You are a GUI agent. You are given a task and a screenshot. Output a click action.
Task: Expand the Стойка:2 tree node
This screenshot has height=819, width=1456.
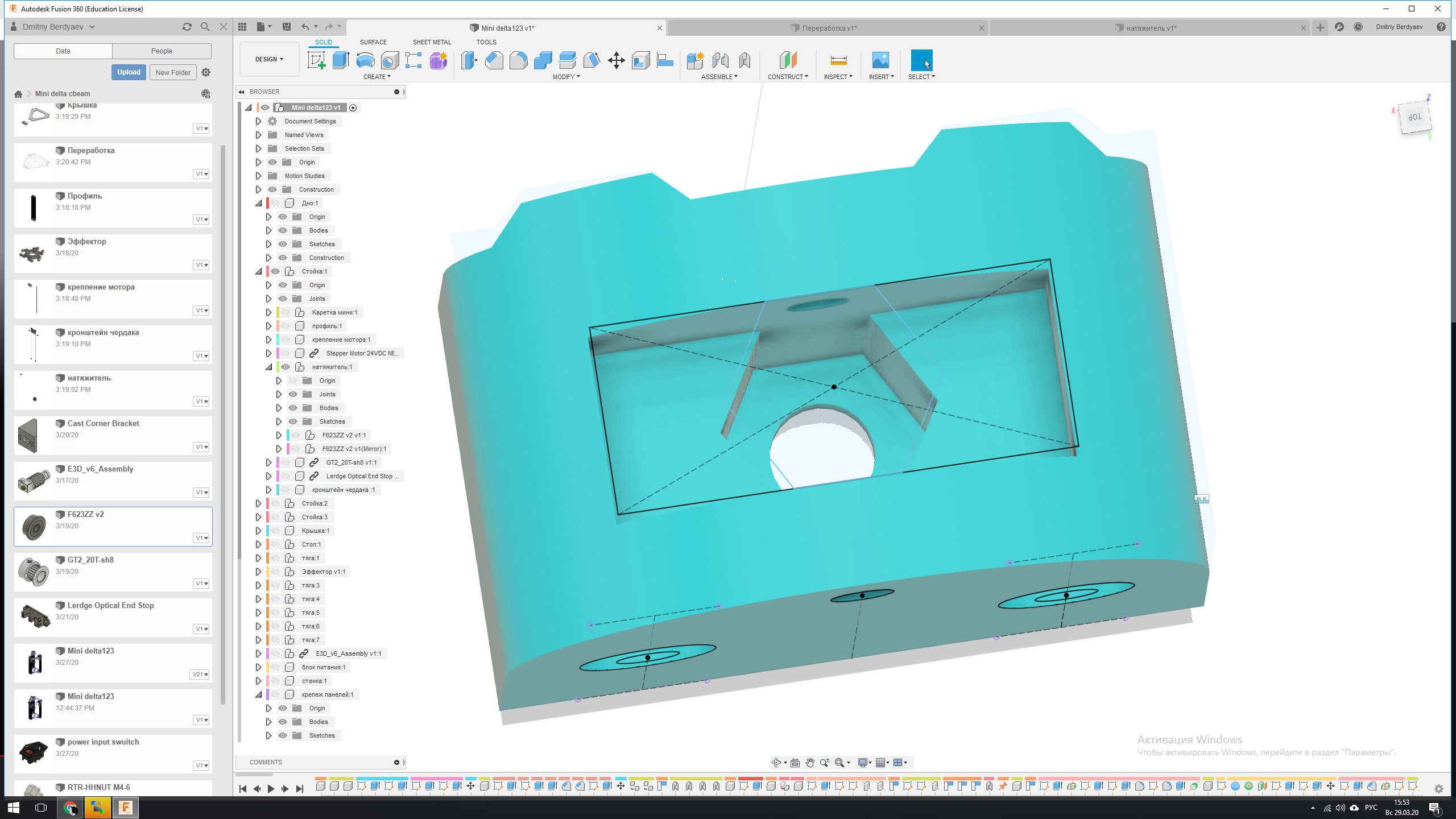[258, 503]
